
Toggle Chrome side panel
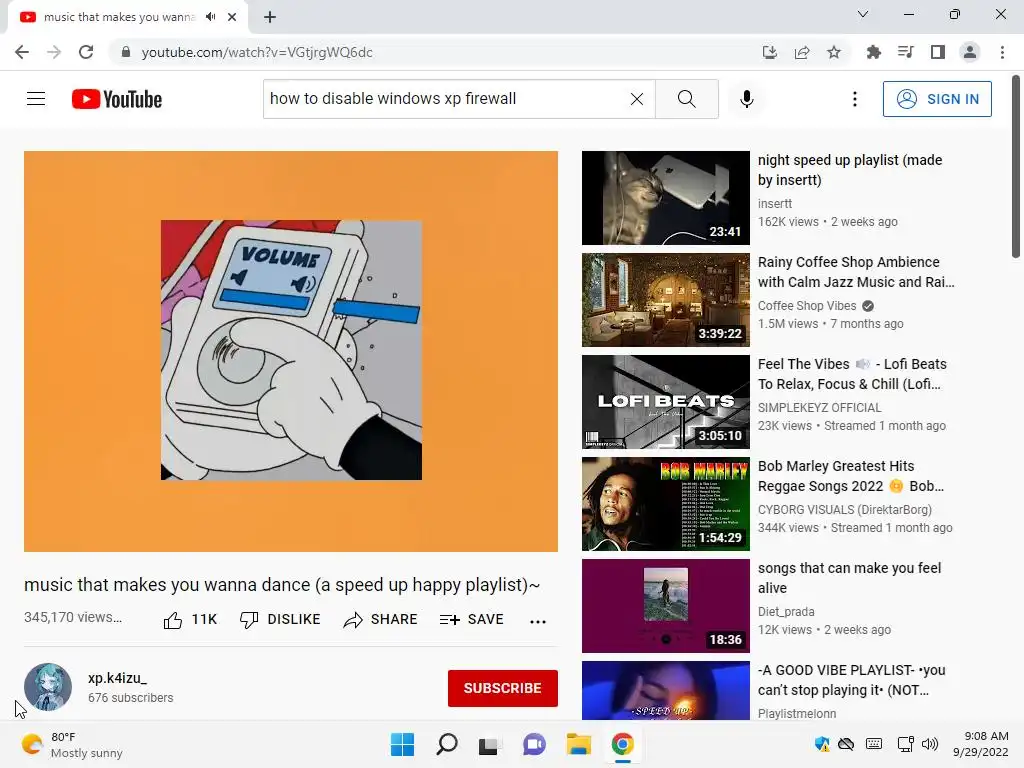pos(938,52)
